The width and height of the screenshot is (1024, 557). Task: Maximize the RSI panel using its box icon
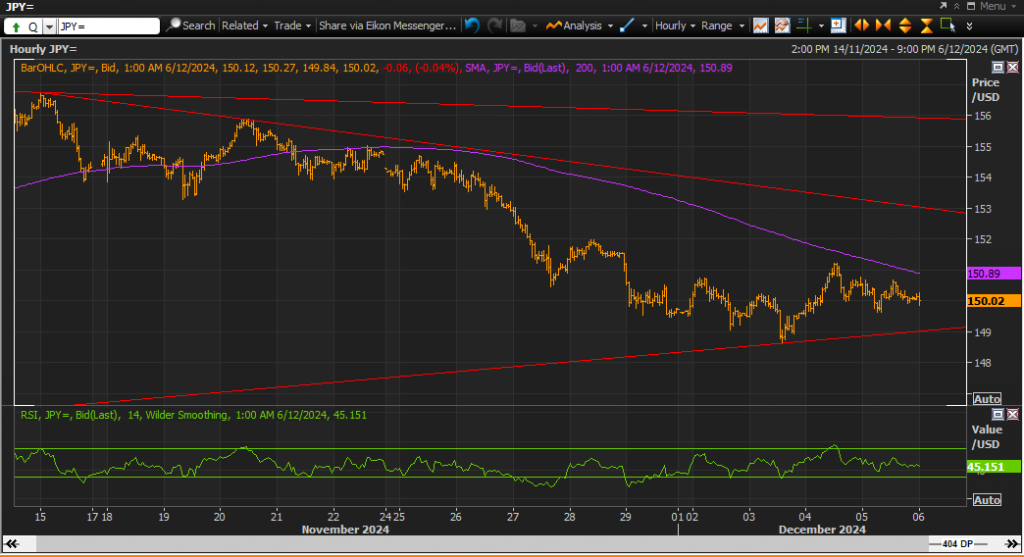(x=998, y=414)
